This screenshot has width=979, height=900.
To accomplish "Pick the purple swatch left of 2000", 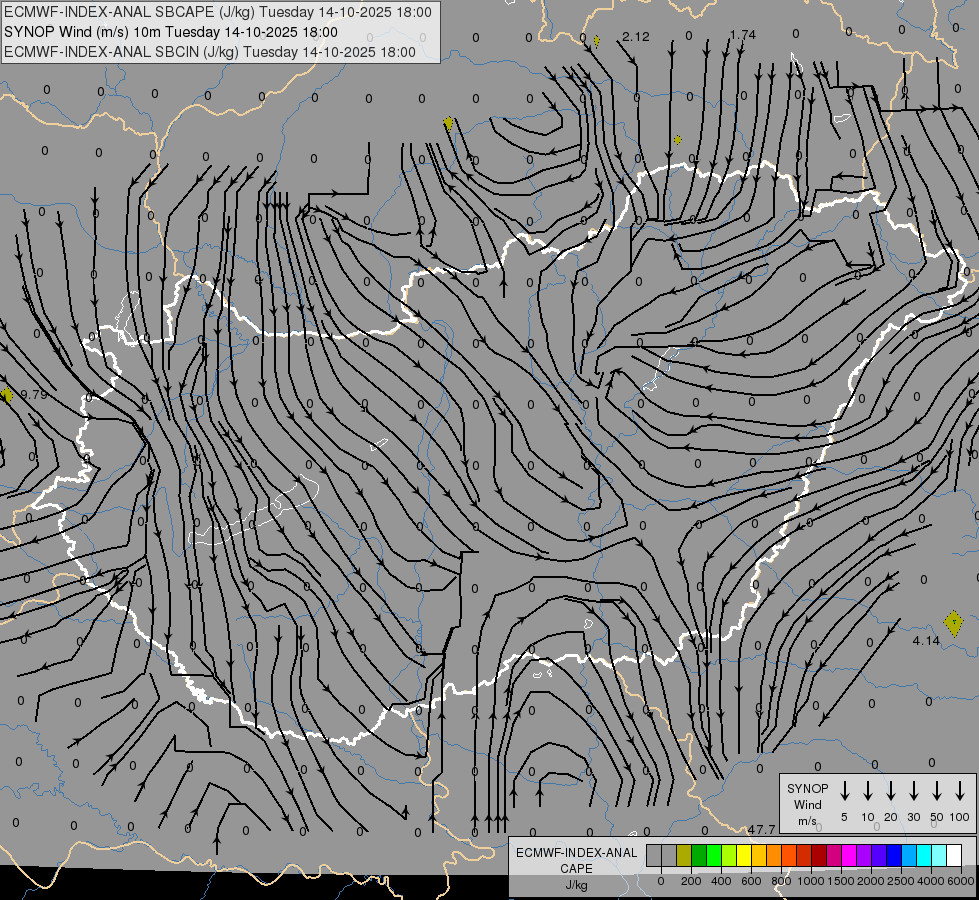I will tap(864, 855).
